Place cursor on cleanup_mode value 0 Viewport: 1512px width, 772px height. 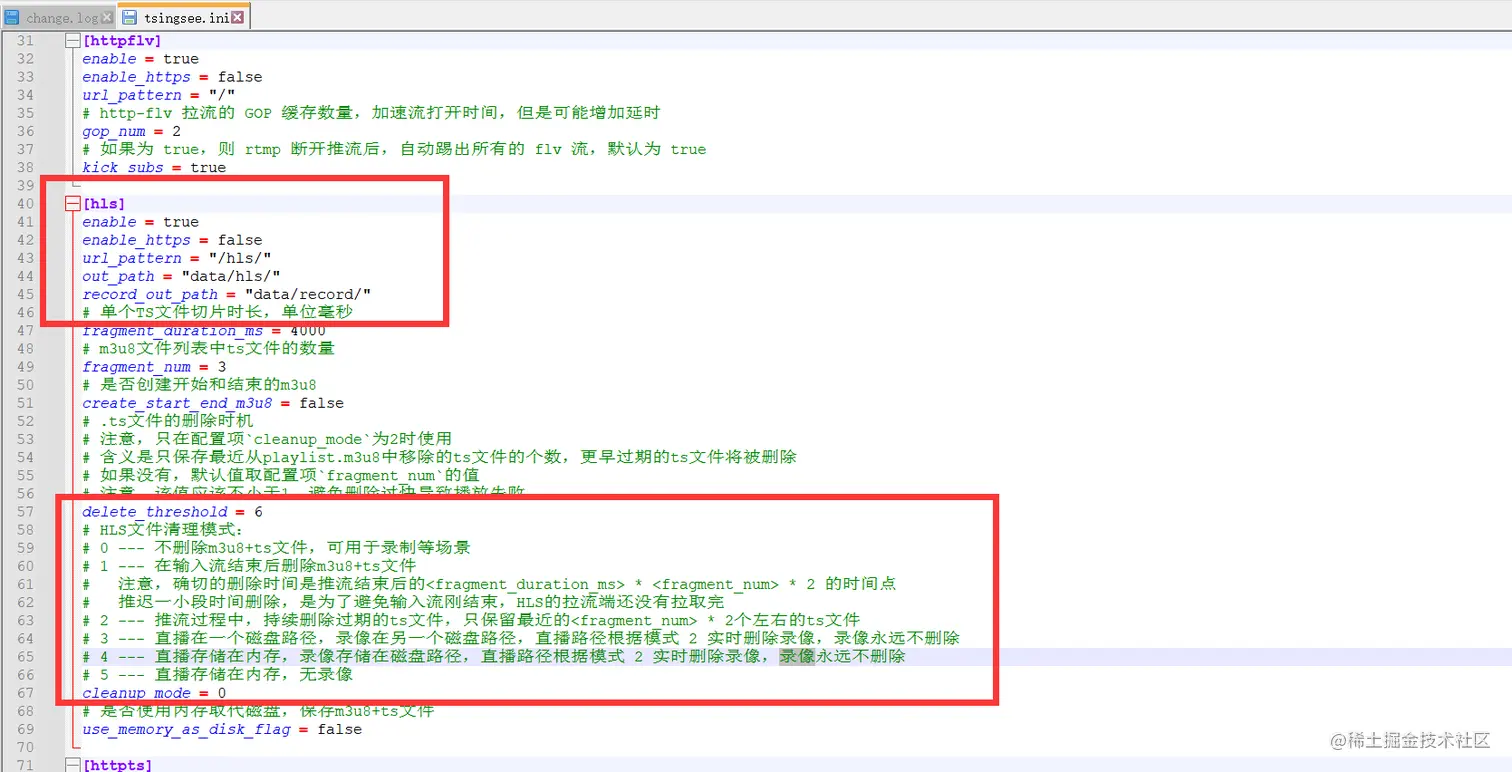(x=222, y=693)
